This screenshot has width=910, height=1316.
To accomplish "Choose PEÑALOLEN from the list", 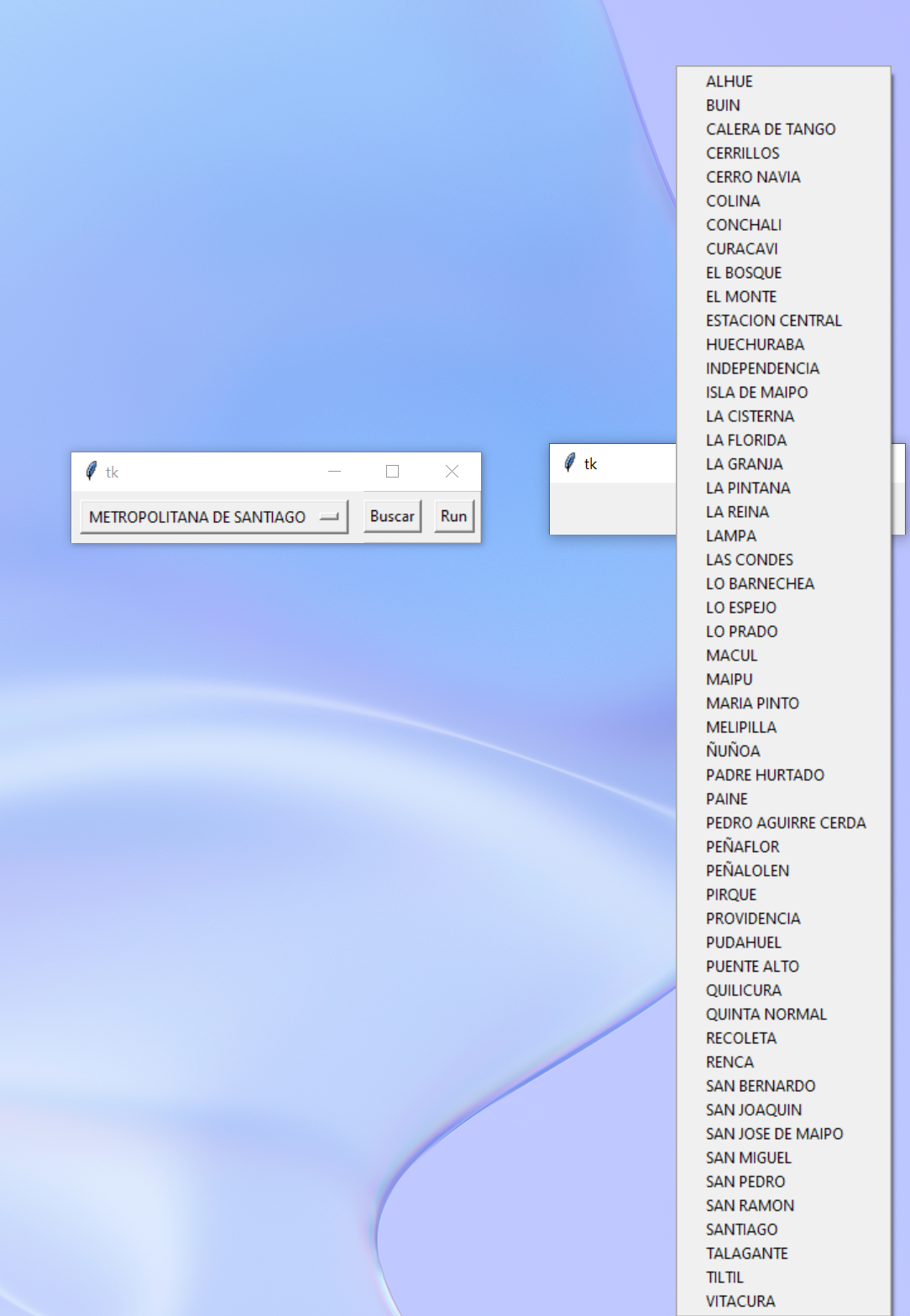I will coord(783,870).
